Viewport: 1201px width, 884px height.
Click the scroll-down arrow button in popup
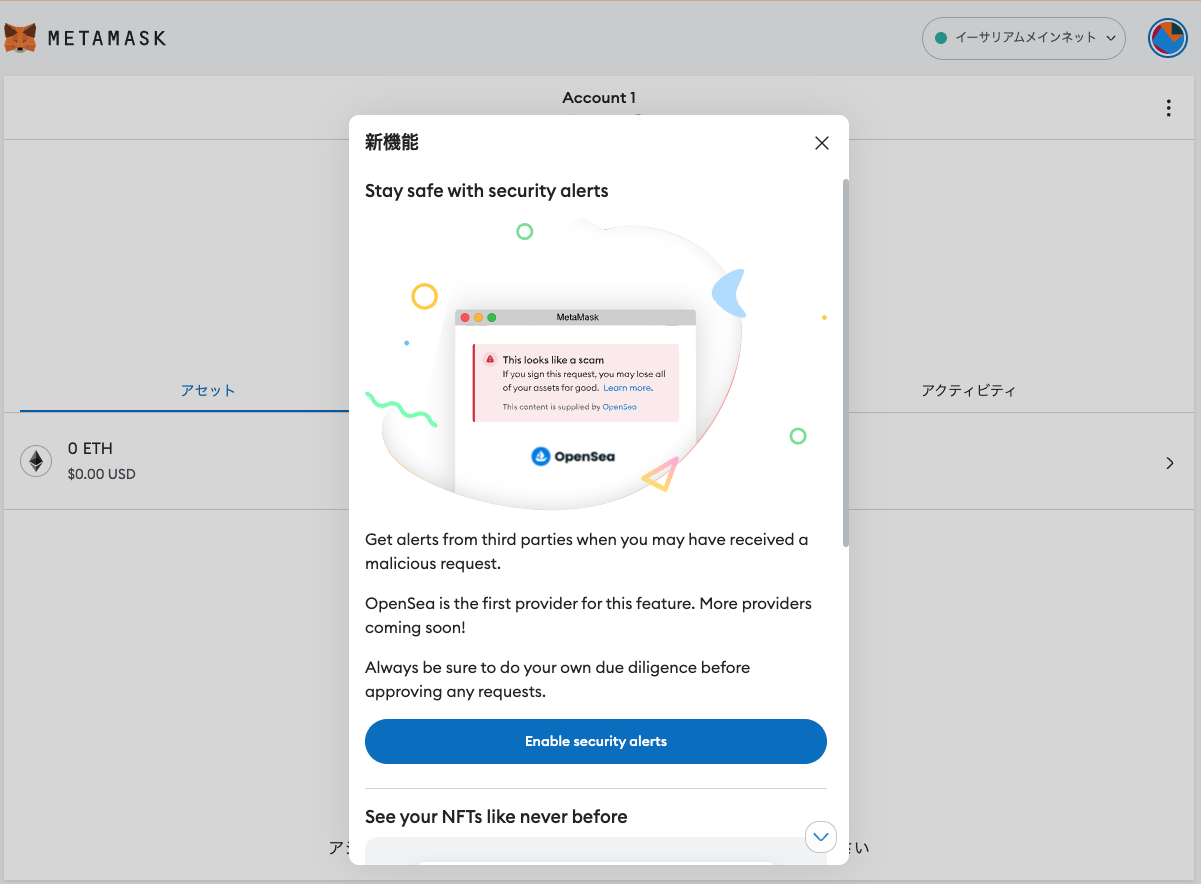821,836
